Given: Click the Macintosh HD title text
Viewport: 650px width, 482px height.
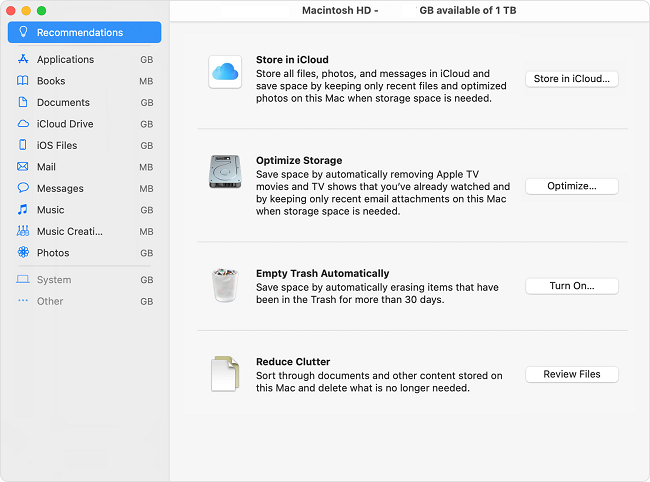Looking at the screenshot, I should [x=336, y=10].
